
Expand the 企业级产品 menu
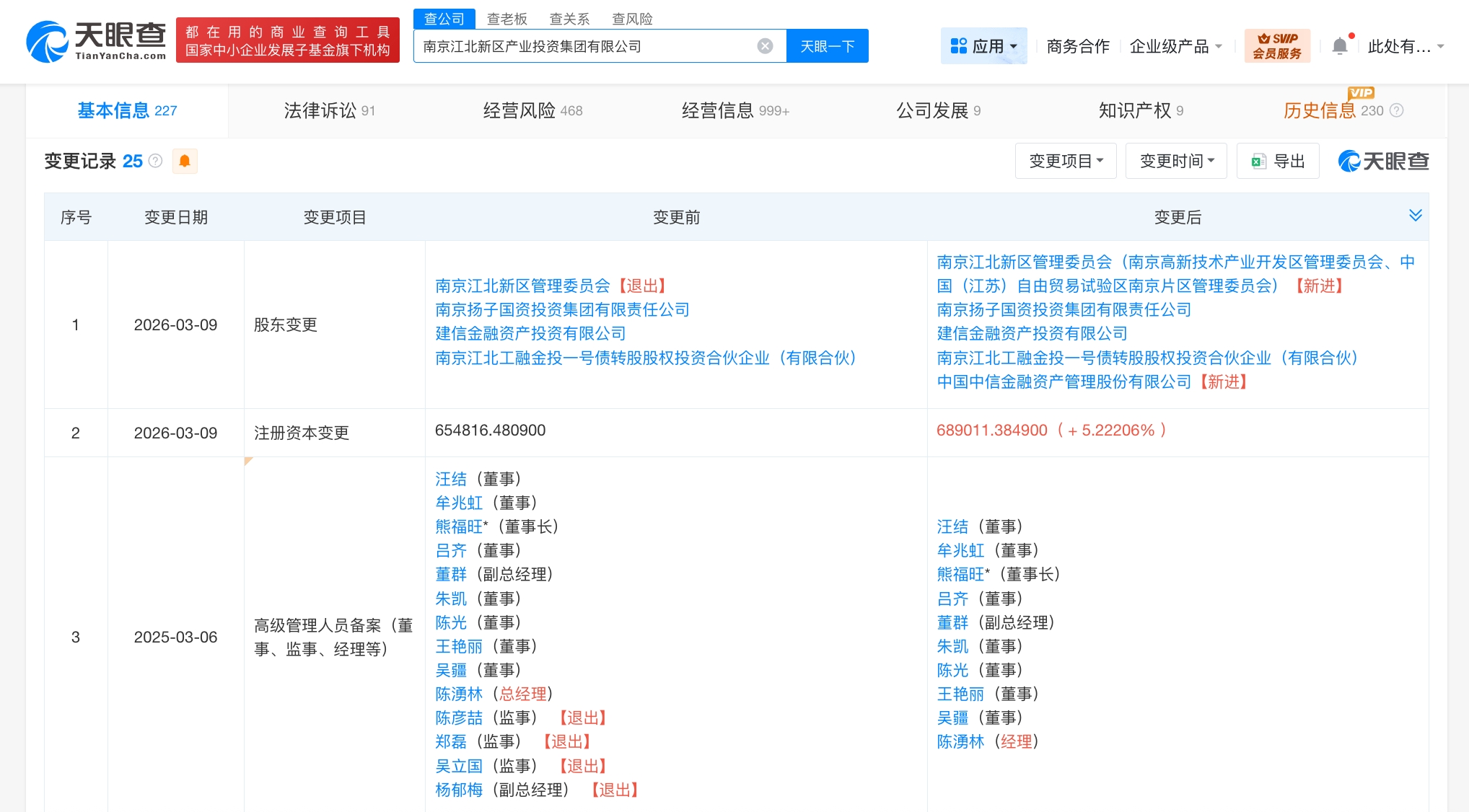point(1175,46)
